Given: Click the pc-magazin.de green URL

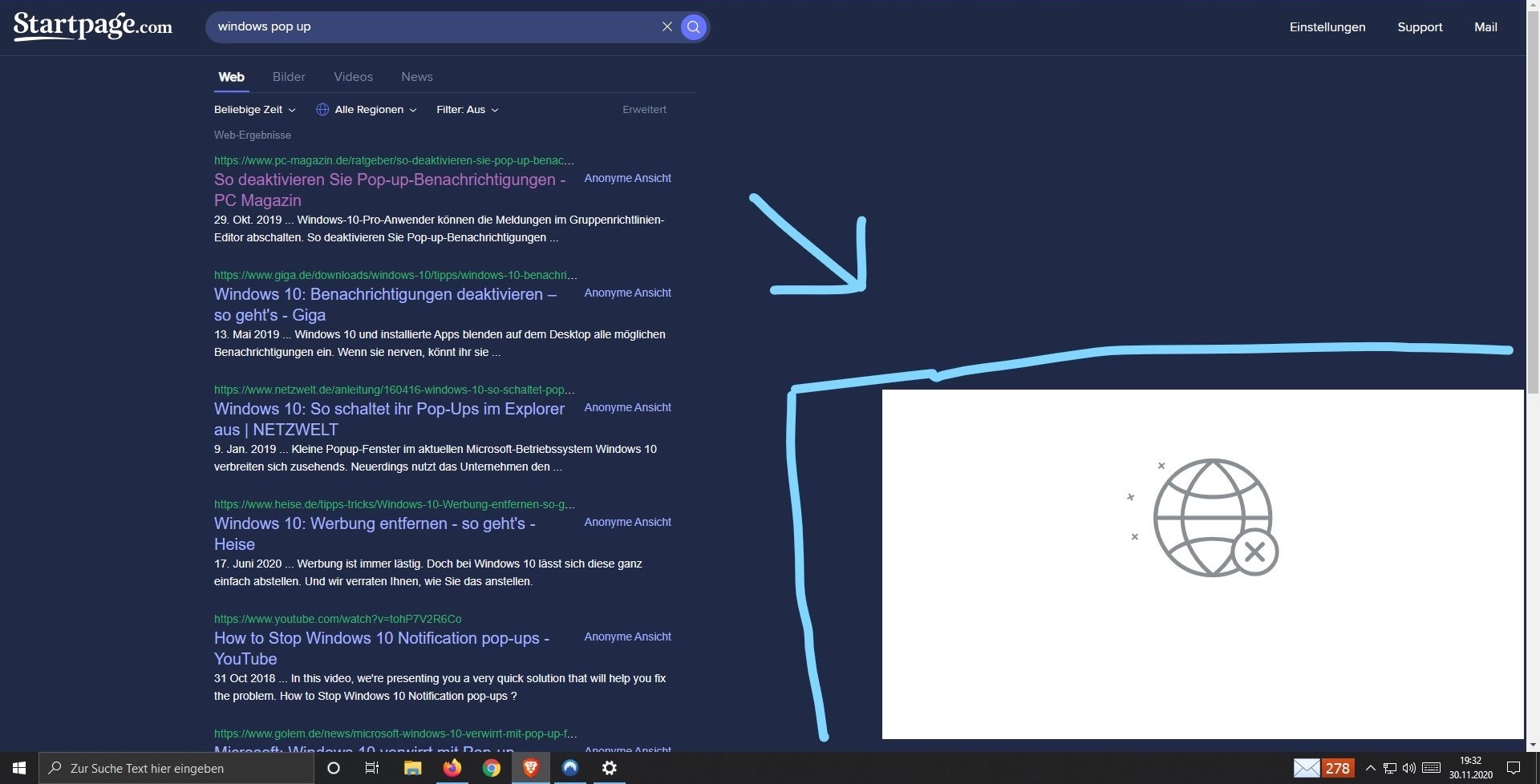Looking at the screenshot, I should (394, 160).
